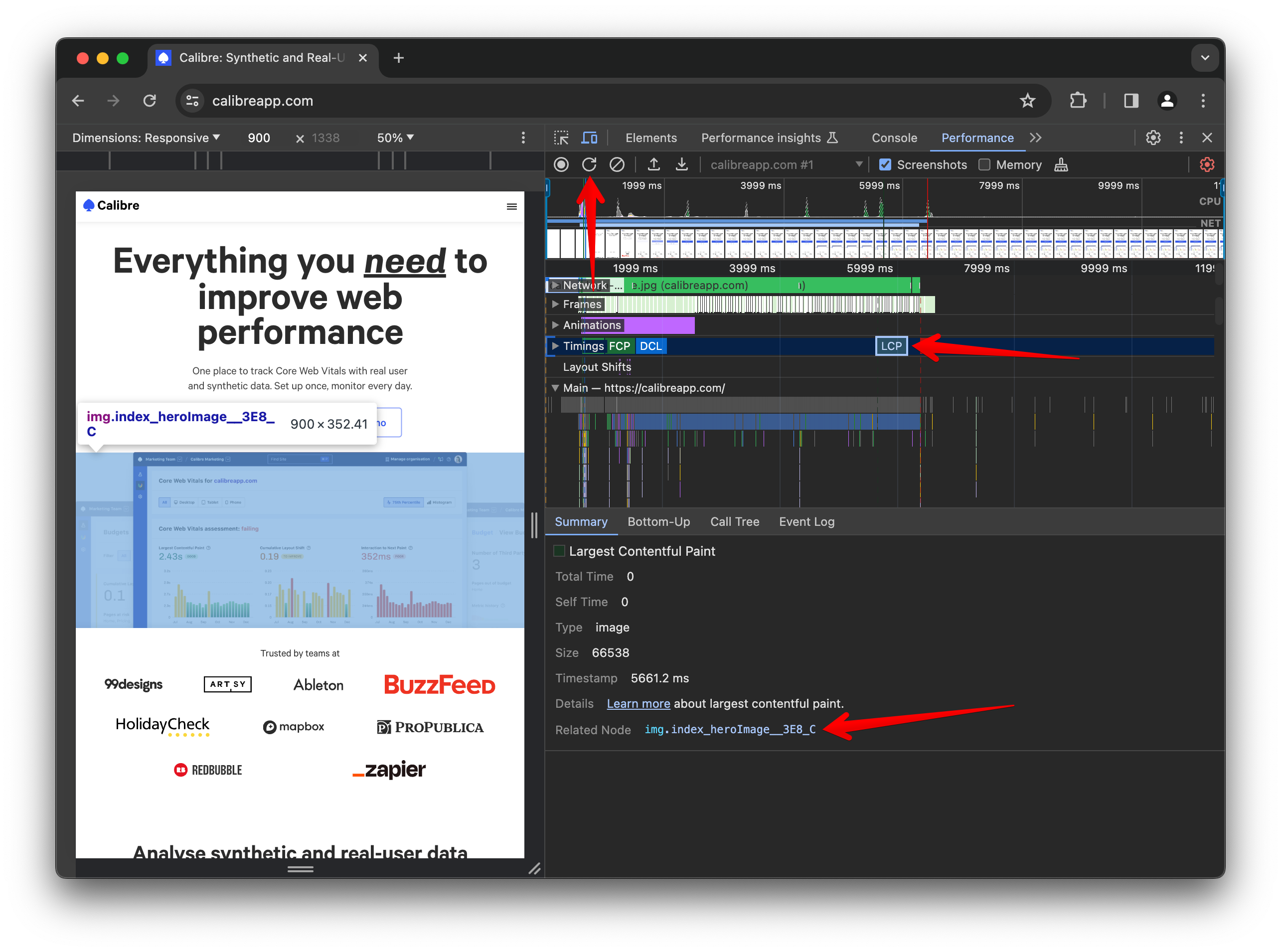This screenshot has width=1281, height=952.
Task: Disable the Screenshots checkbox
Action: [885, 164]
